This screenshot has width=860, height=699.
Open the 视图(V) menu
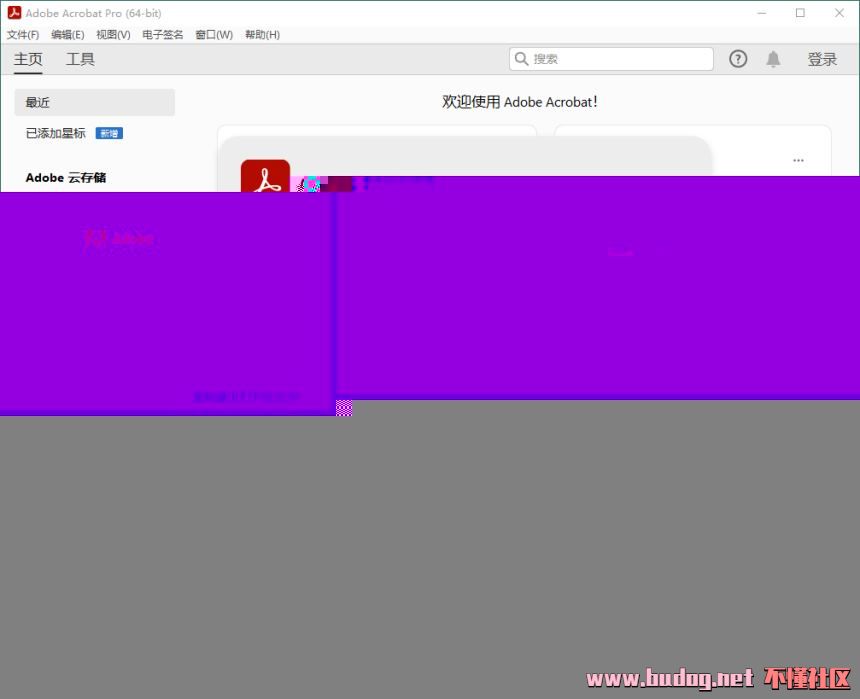tap(113, 35)
